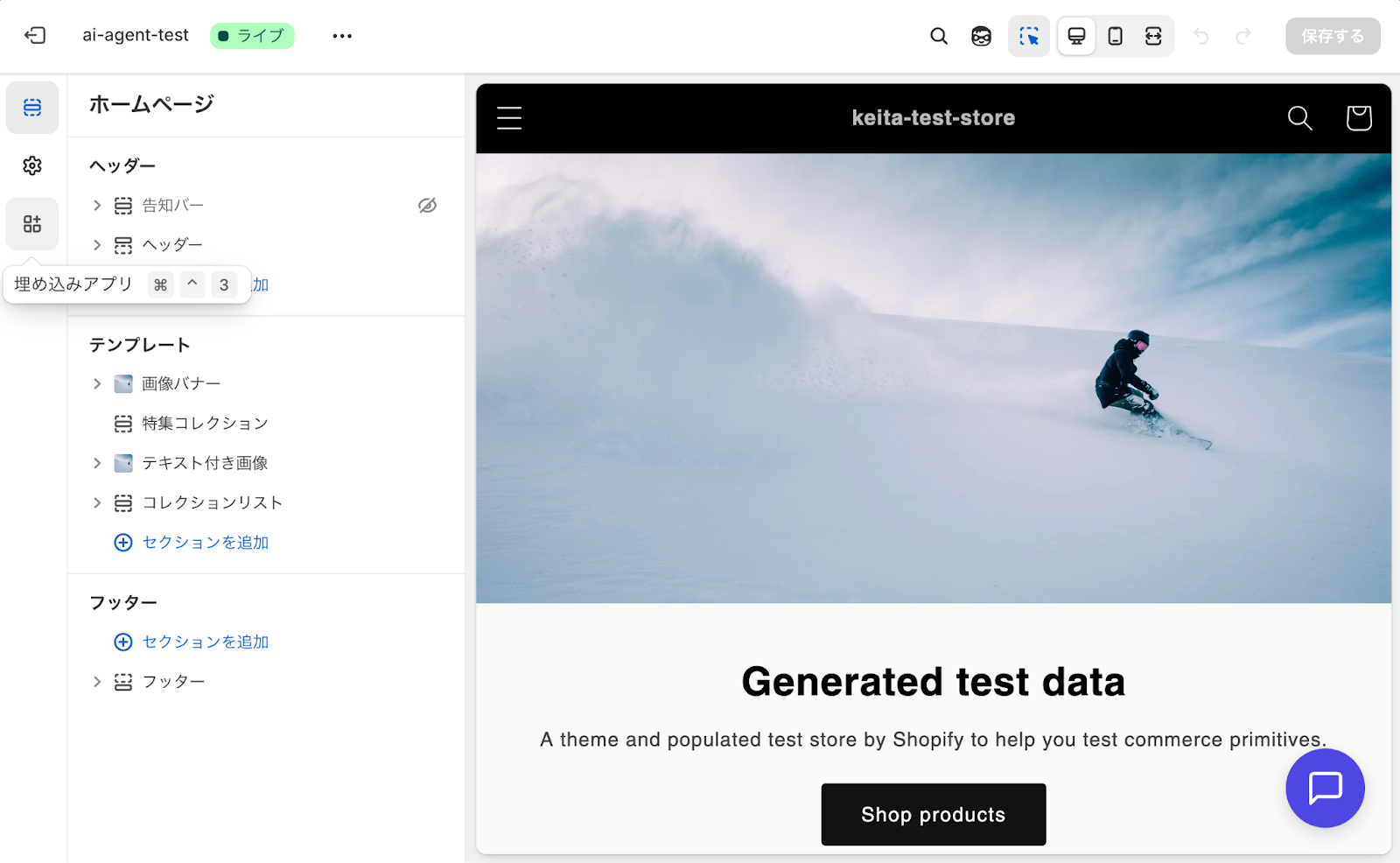Viewport: 1400px width, 863px height.
Task: Toggle the inspector selection tool icon
Action: tap(1029, 36)
